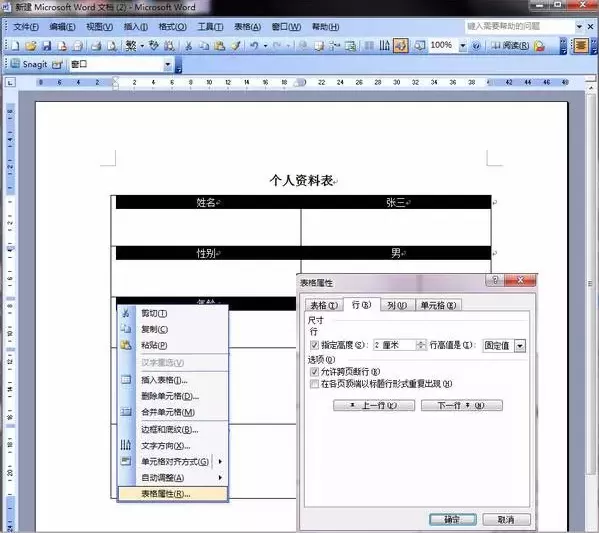Enable 在各页顶端以标题行形式重复出现

[314, 384]
